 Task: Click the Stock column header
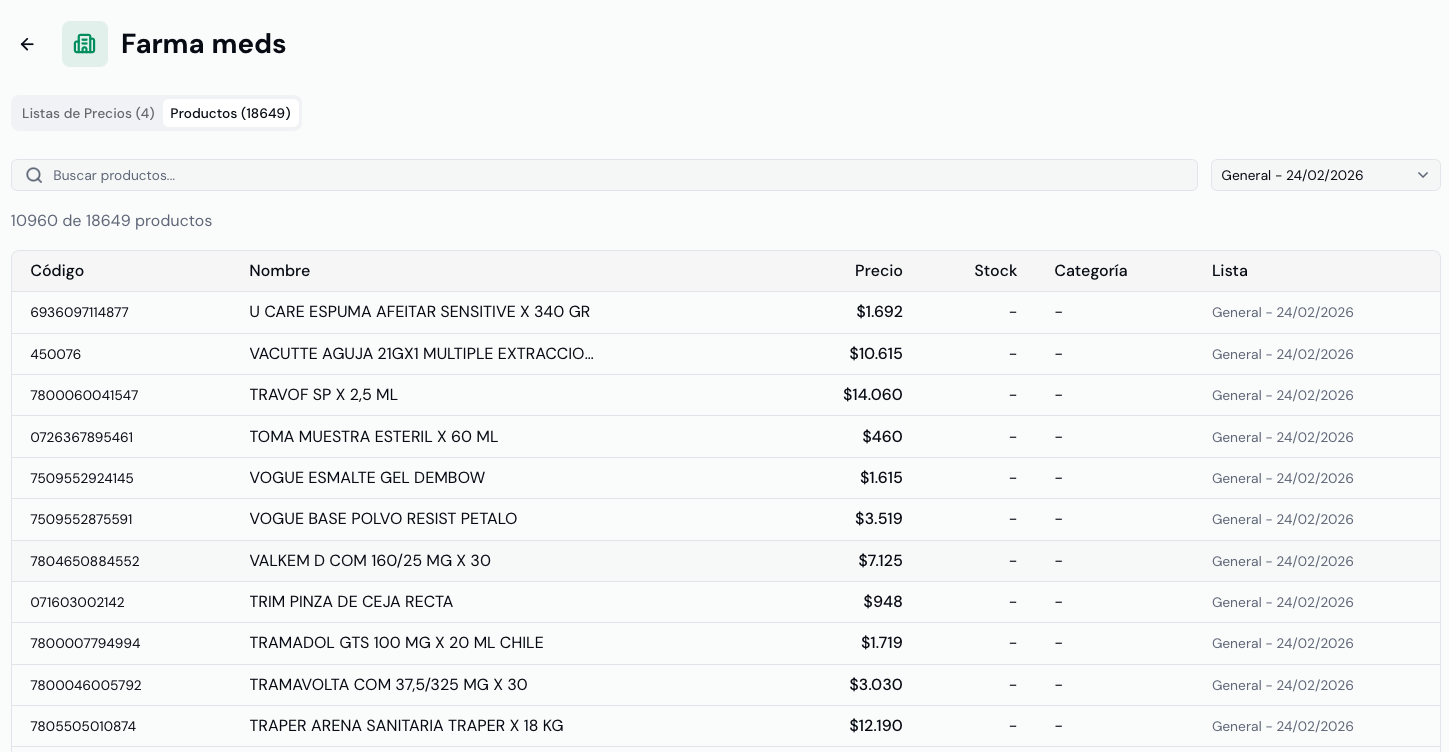(x=995, y=271)
